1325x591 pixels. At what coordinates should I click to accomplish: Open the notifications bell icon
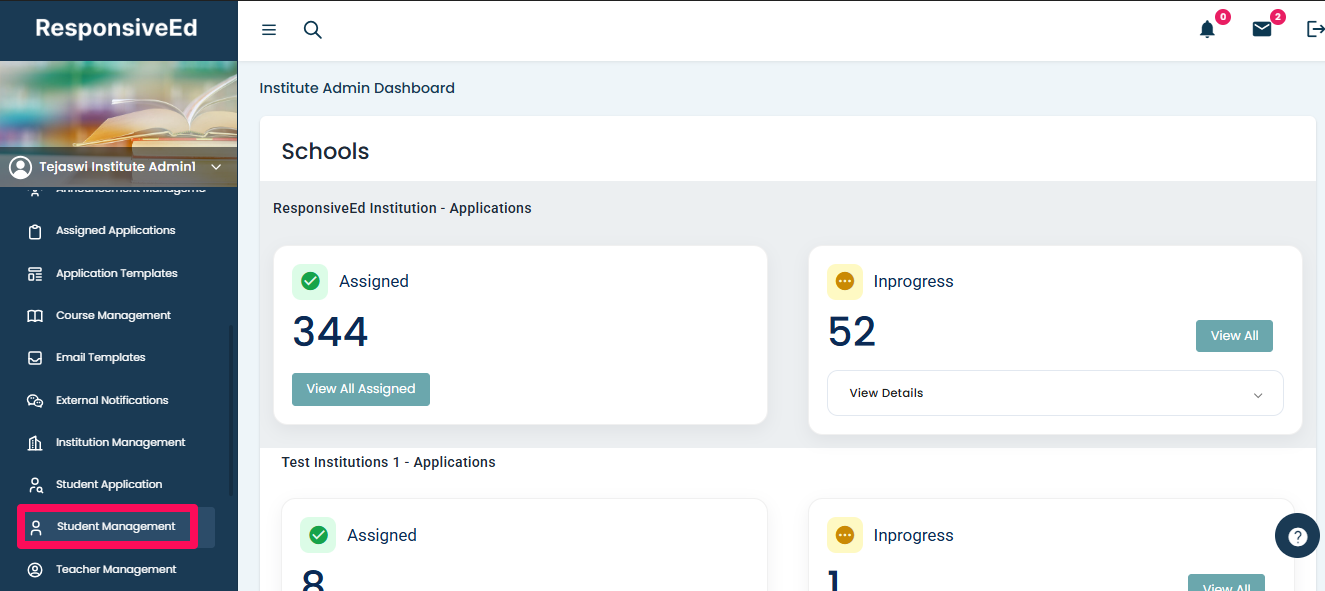[x=1207, y=30]
